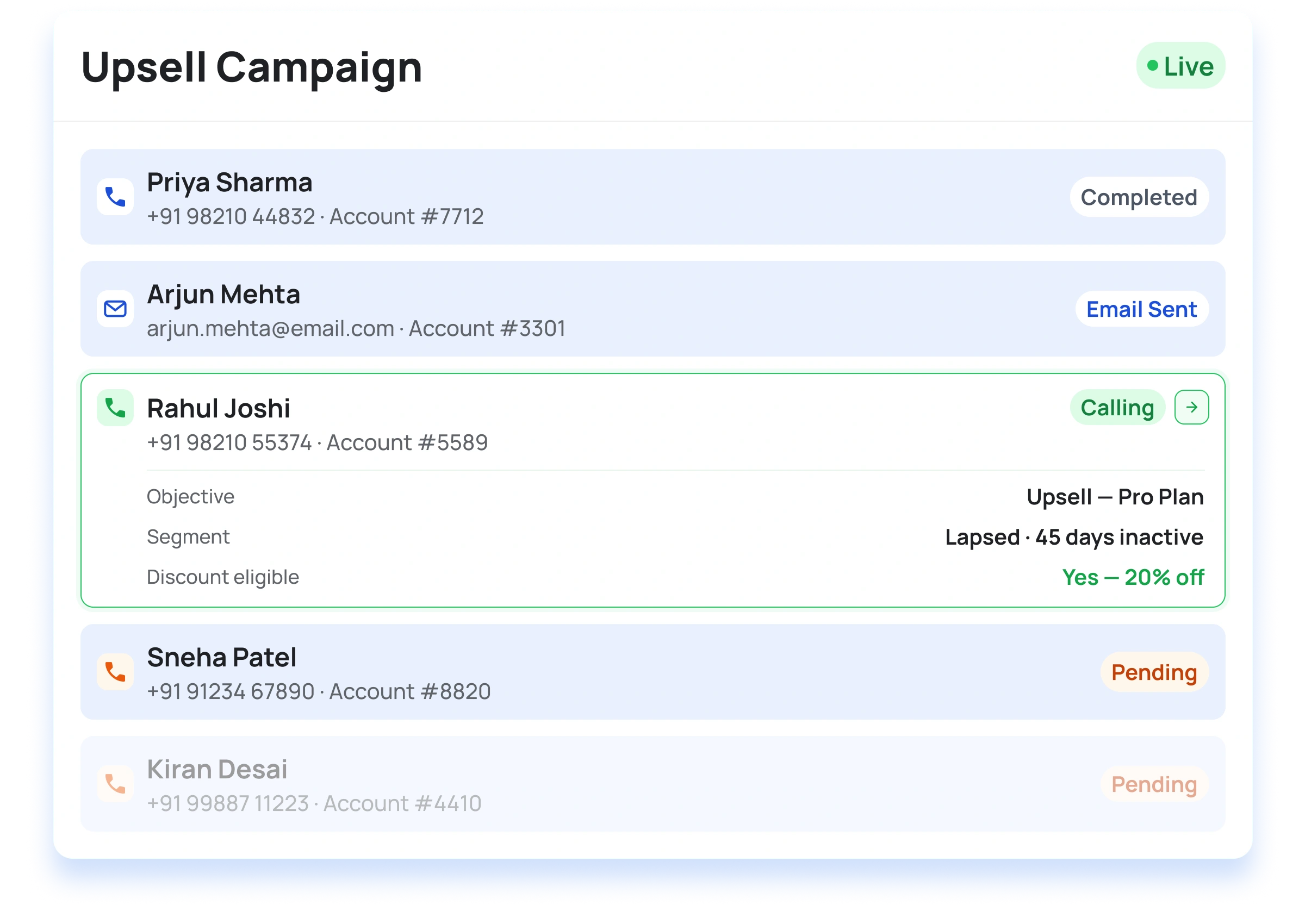Click the faded phone icon beside Kiran Desai
Viewport: 1305px width, 924px height.
click(x=115, y=784)
